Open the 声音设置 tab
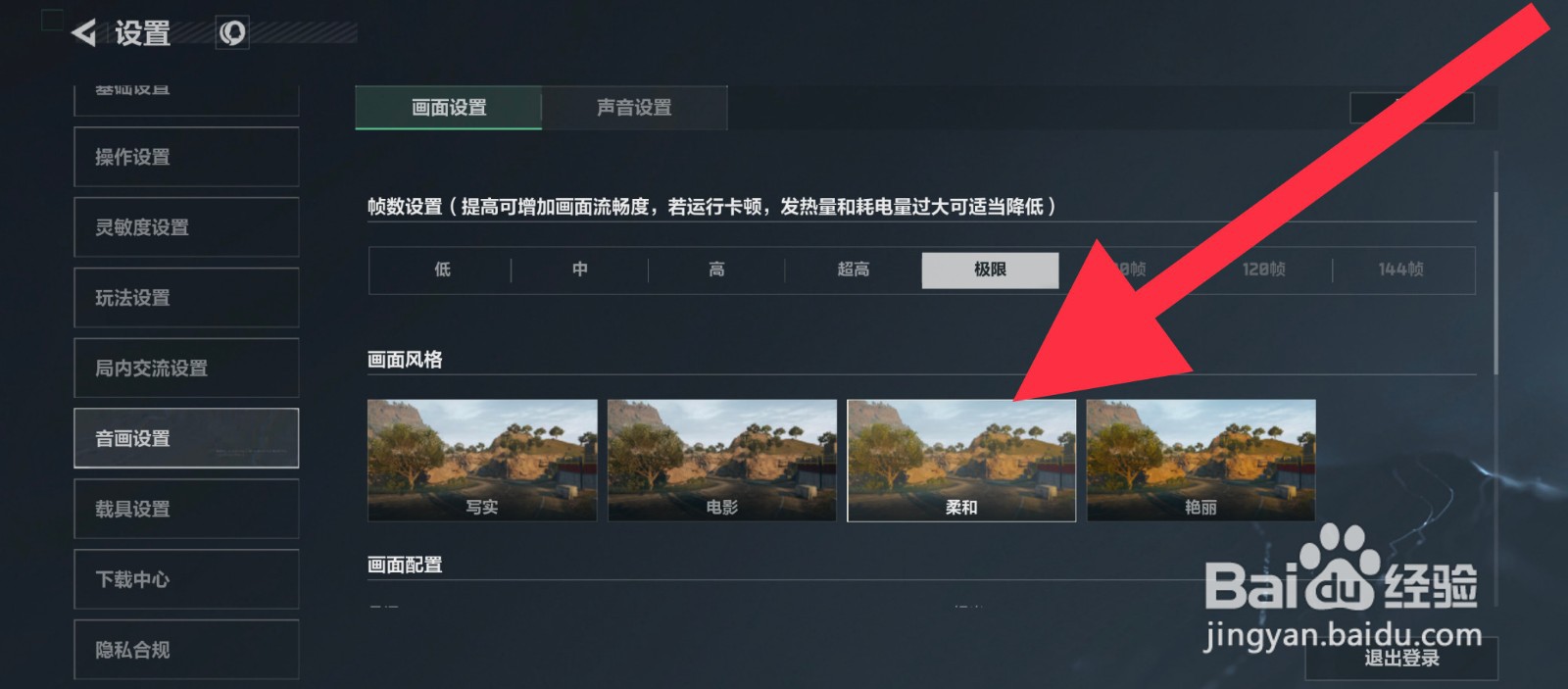This screenshot has height=689, width=1568. tap(634, 108)
